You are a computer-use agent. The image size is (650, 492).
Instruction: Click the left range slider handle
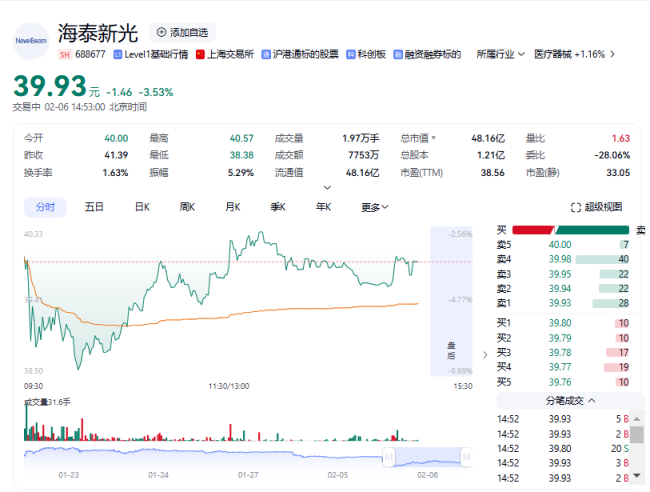pyautogui.click(x=388, y=457)
